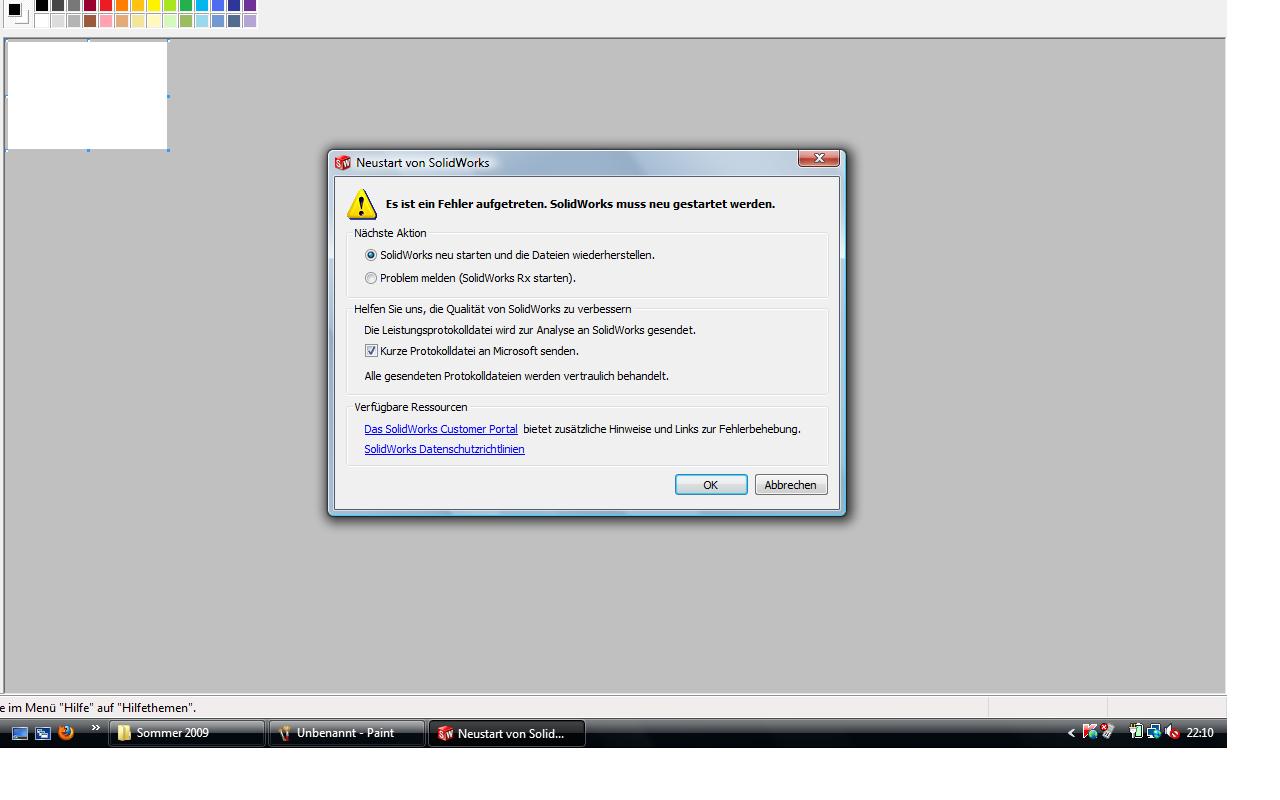The height and width of the screenshot is (800, 1280).
Task: Select the bright yellow palette swatch
Action: tap(154, 5)
